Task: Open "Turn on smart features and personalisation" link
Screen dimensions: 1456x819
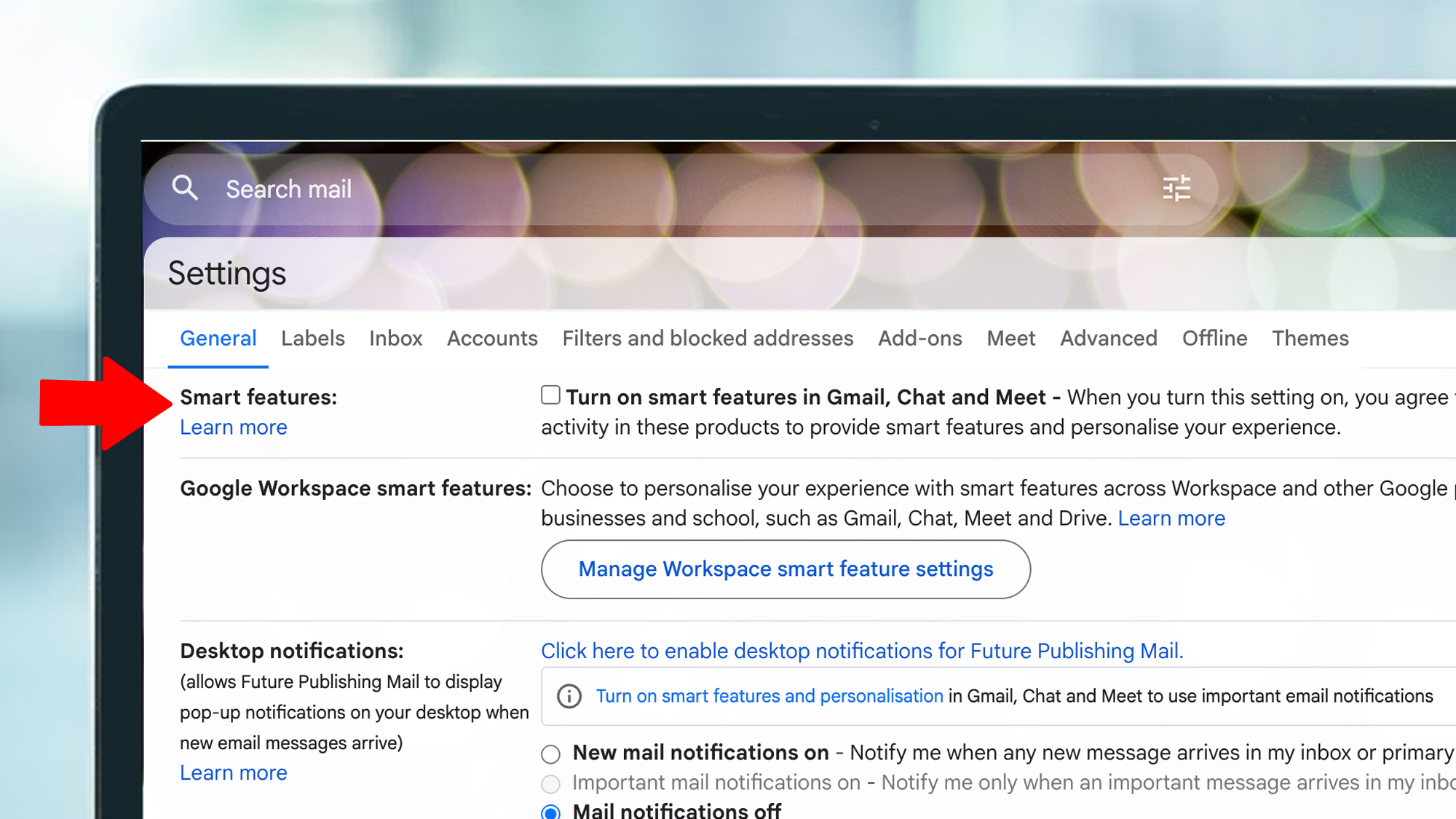Action: pos(769,696)
